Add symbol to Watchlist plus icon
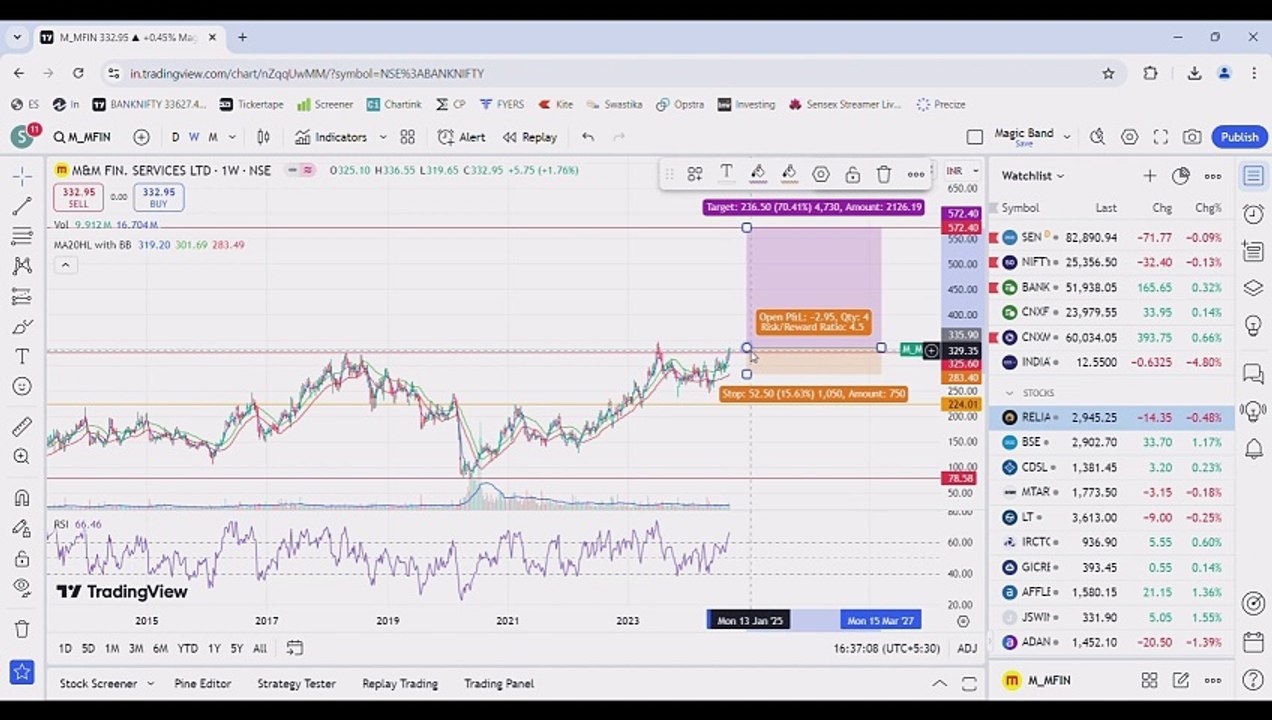 [1150, 176]
